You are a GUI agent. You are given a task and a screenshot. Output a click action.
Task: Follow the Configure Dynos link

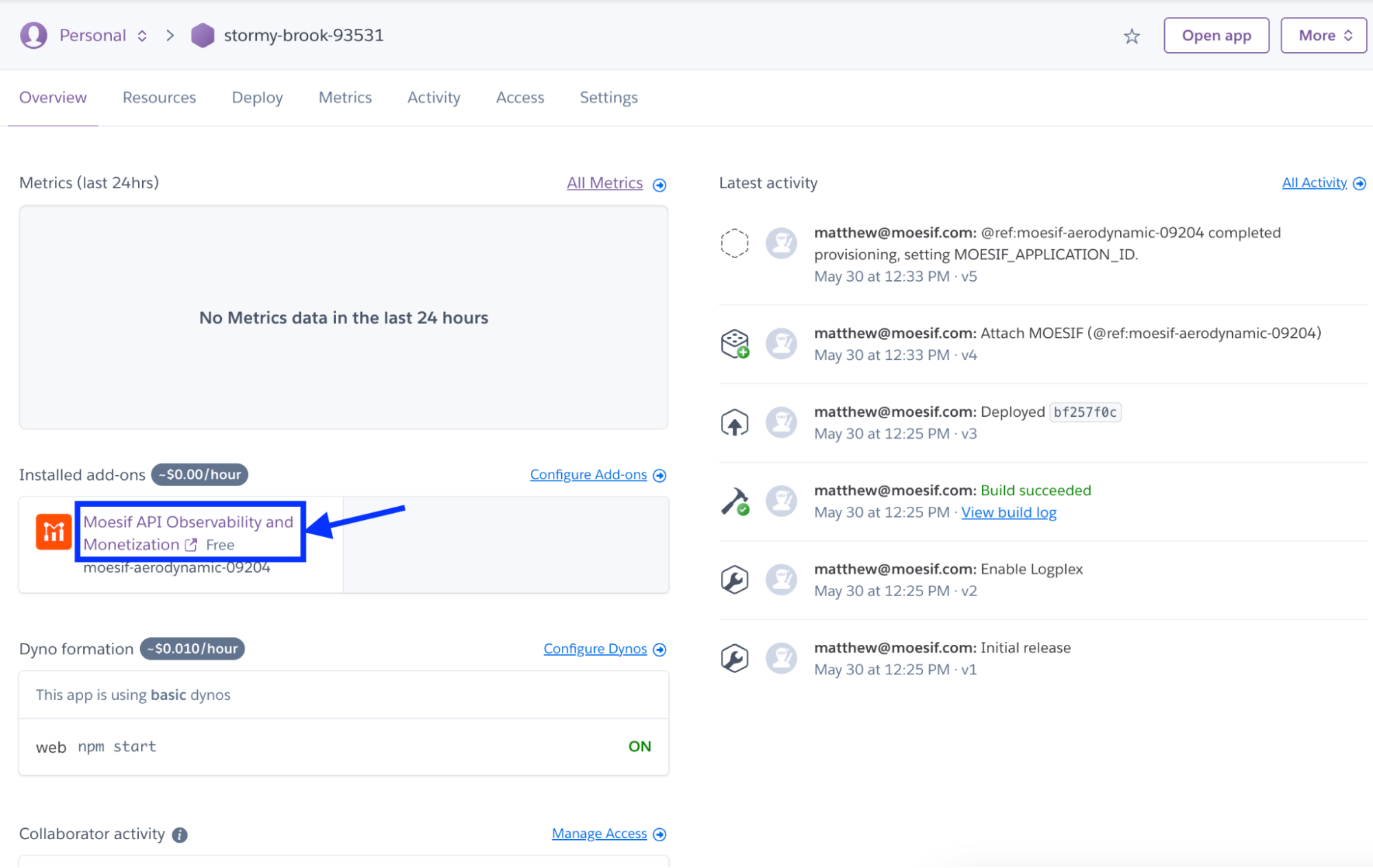(x=595, y=649)
